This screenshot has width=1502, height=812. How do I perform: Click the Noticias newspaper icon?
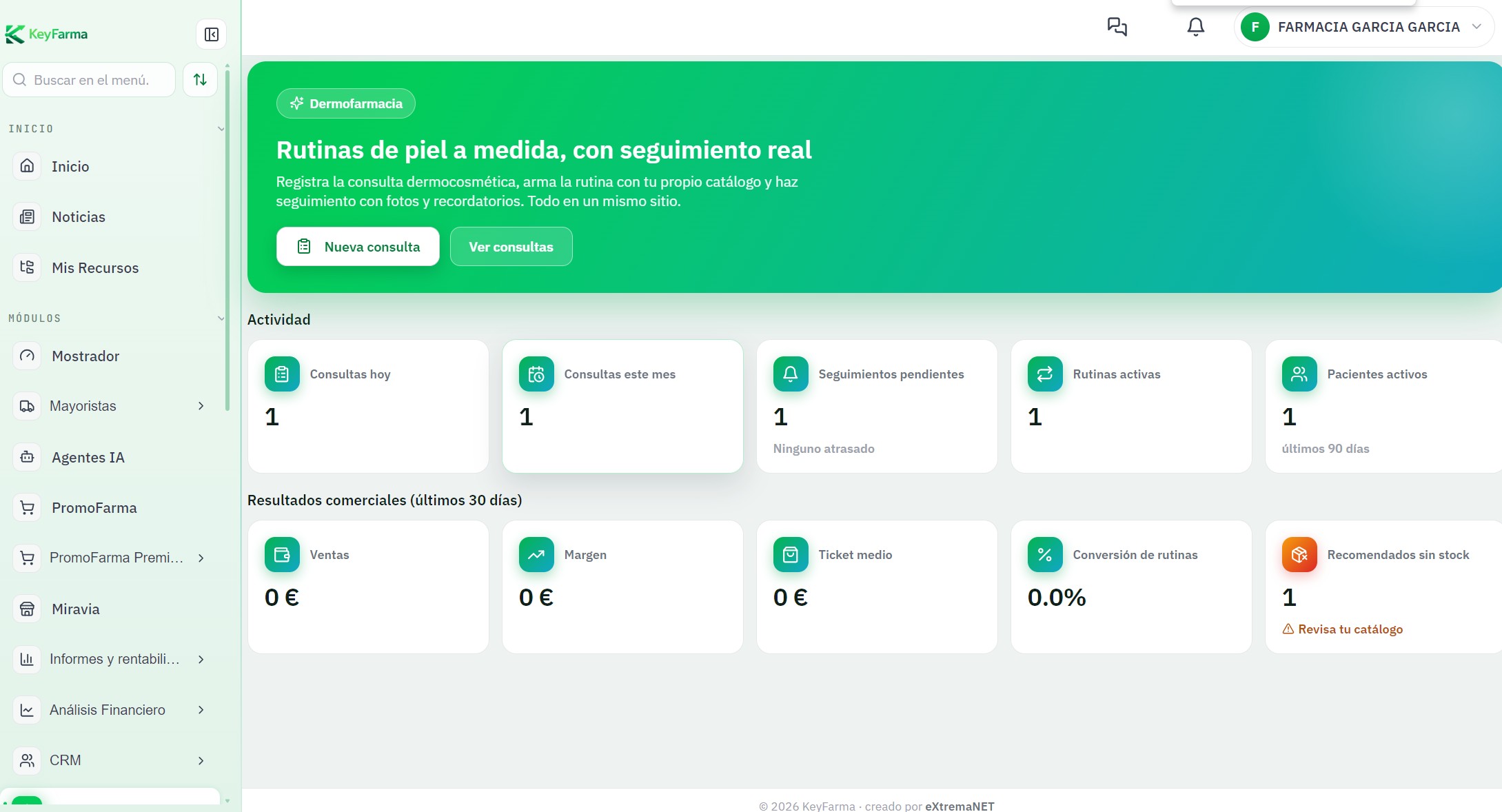[27, 216]
